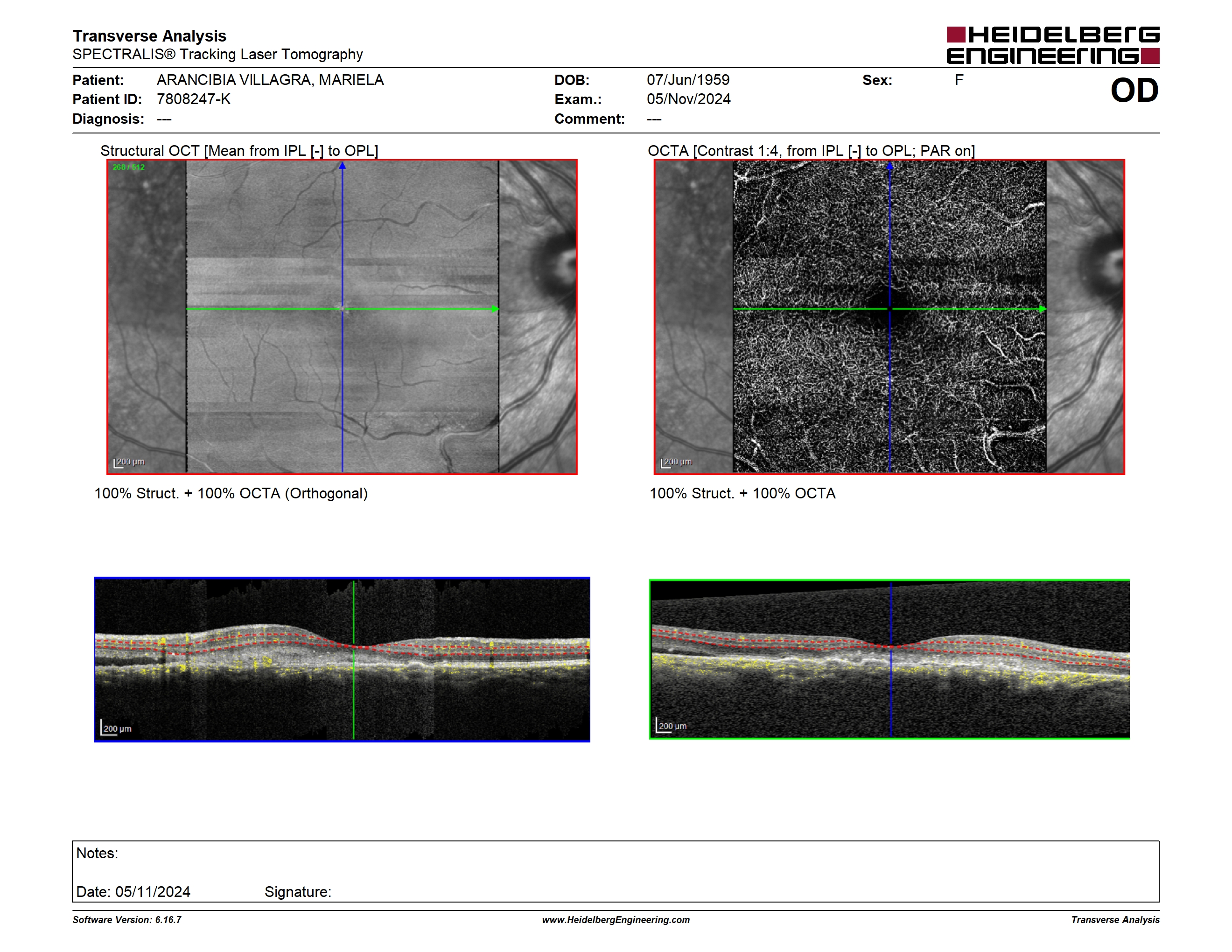Viewport: 1232px width, 952px height.
Task: Click SPECTRALIS Tracking Laser Tomography subtitle
Action: click(218, 54)
